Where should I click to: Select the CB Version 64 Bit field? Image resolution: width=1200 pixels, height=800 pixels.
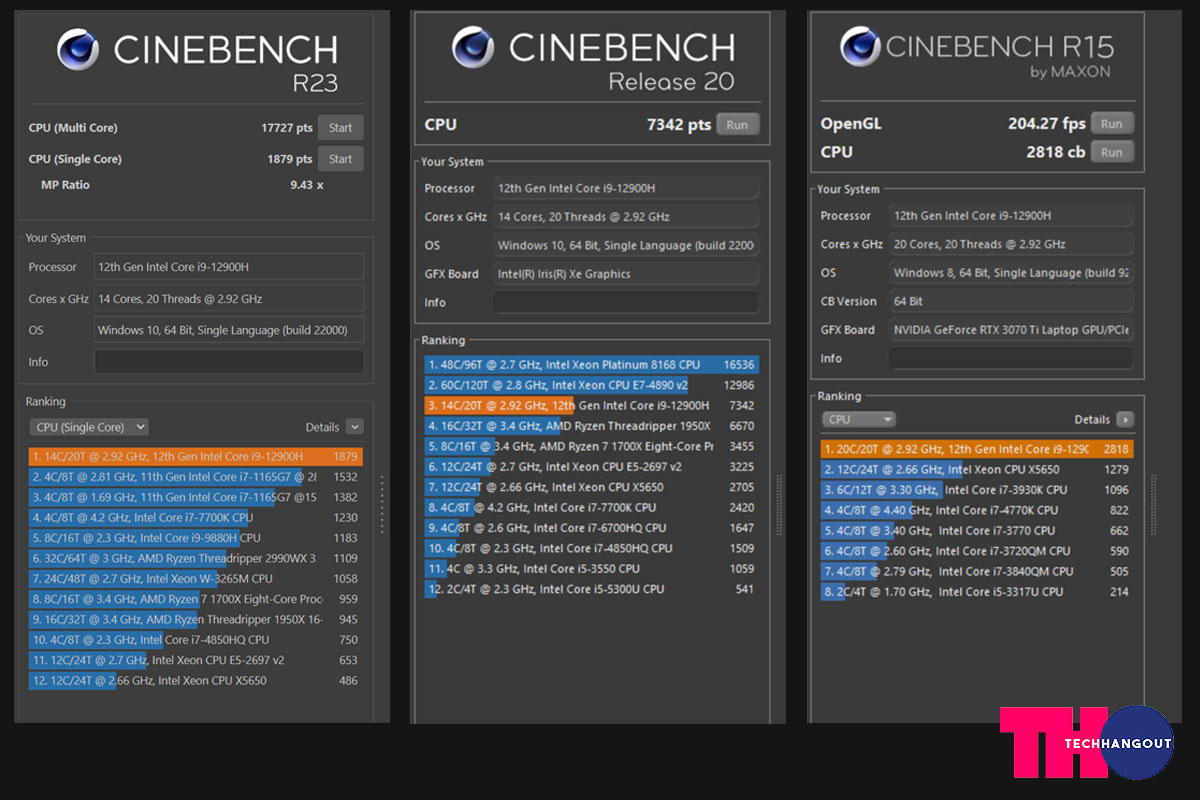tap(1011, 301)
